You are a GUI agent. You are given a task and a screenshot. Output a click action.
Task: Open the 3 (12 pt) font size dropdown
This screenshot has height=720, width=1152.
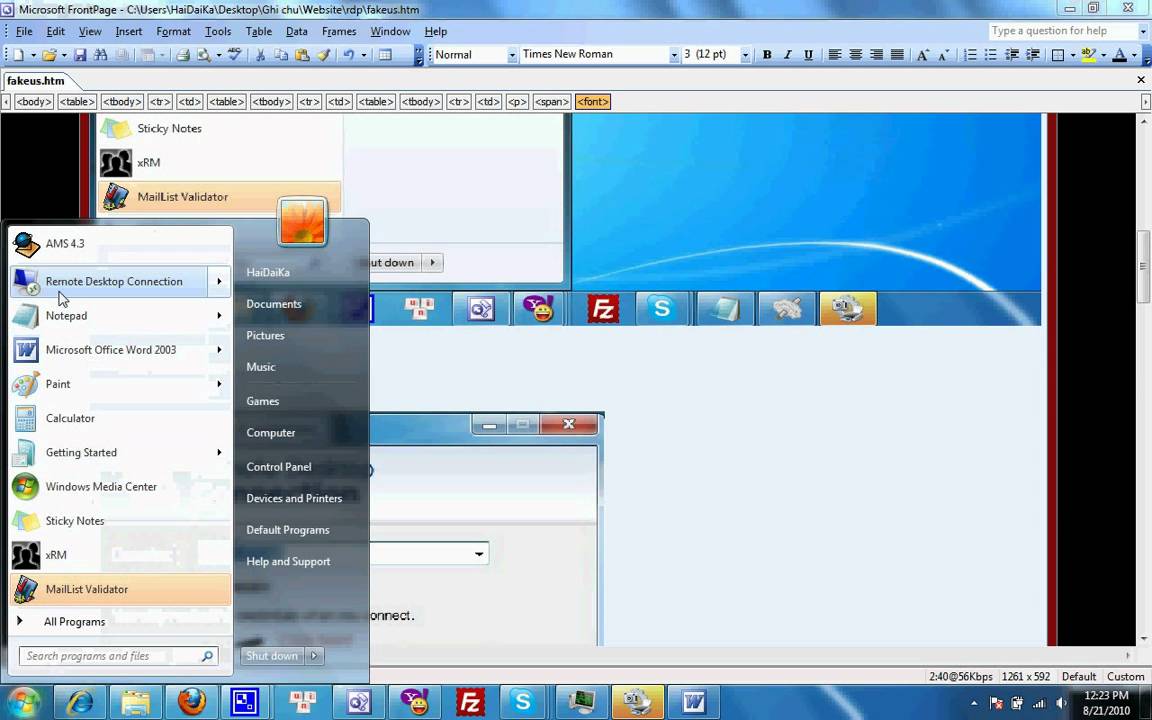(x=745, y=55)
